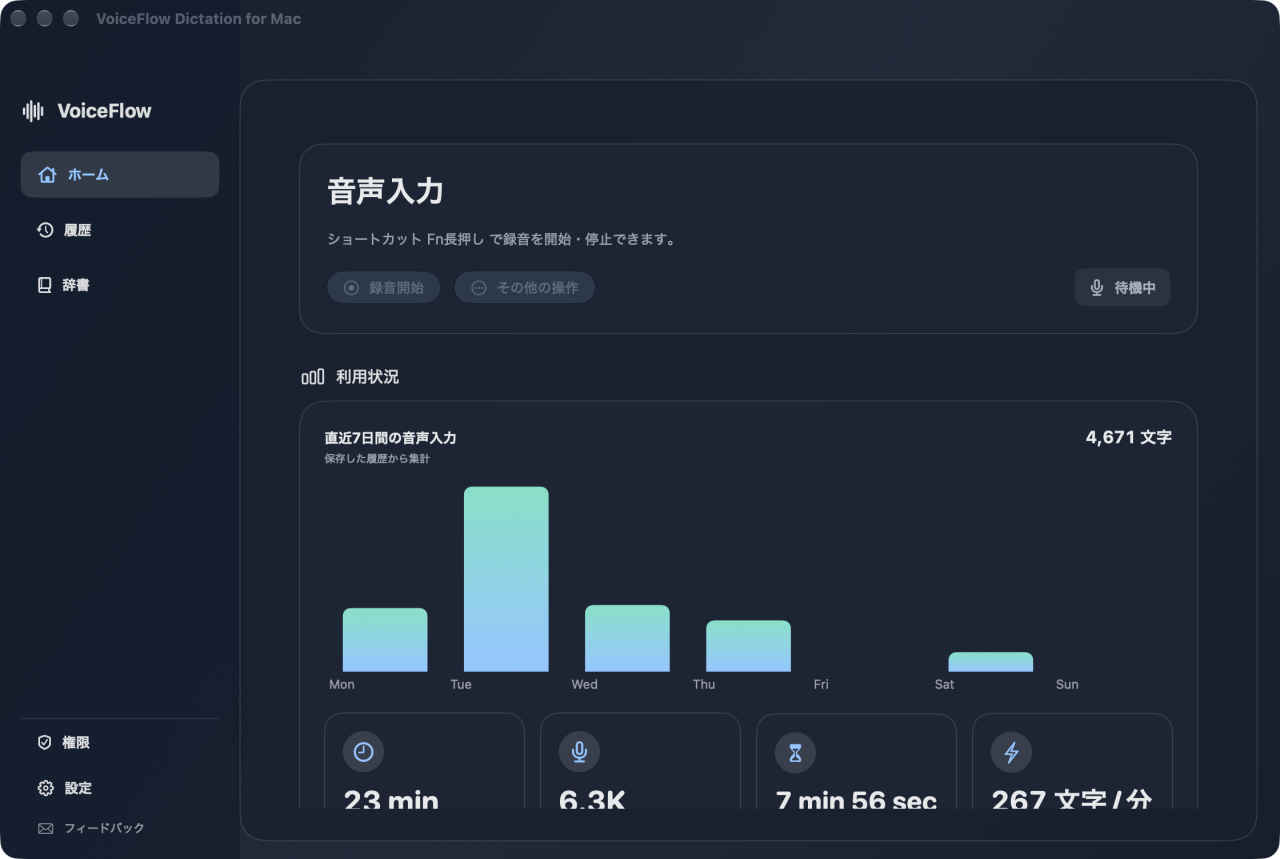
Task: Click the microphone icon above 6.3K
Action: (579, 752)
